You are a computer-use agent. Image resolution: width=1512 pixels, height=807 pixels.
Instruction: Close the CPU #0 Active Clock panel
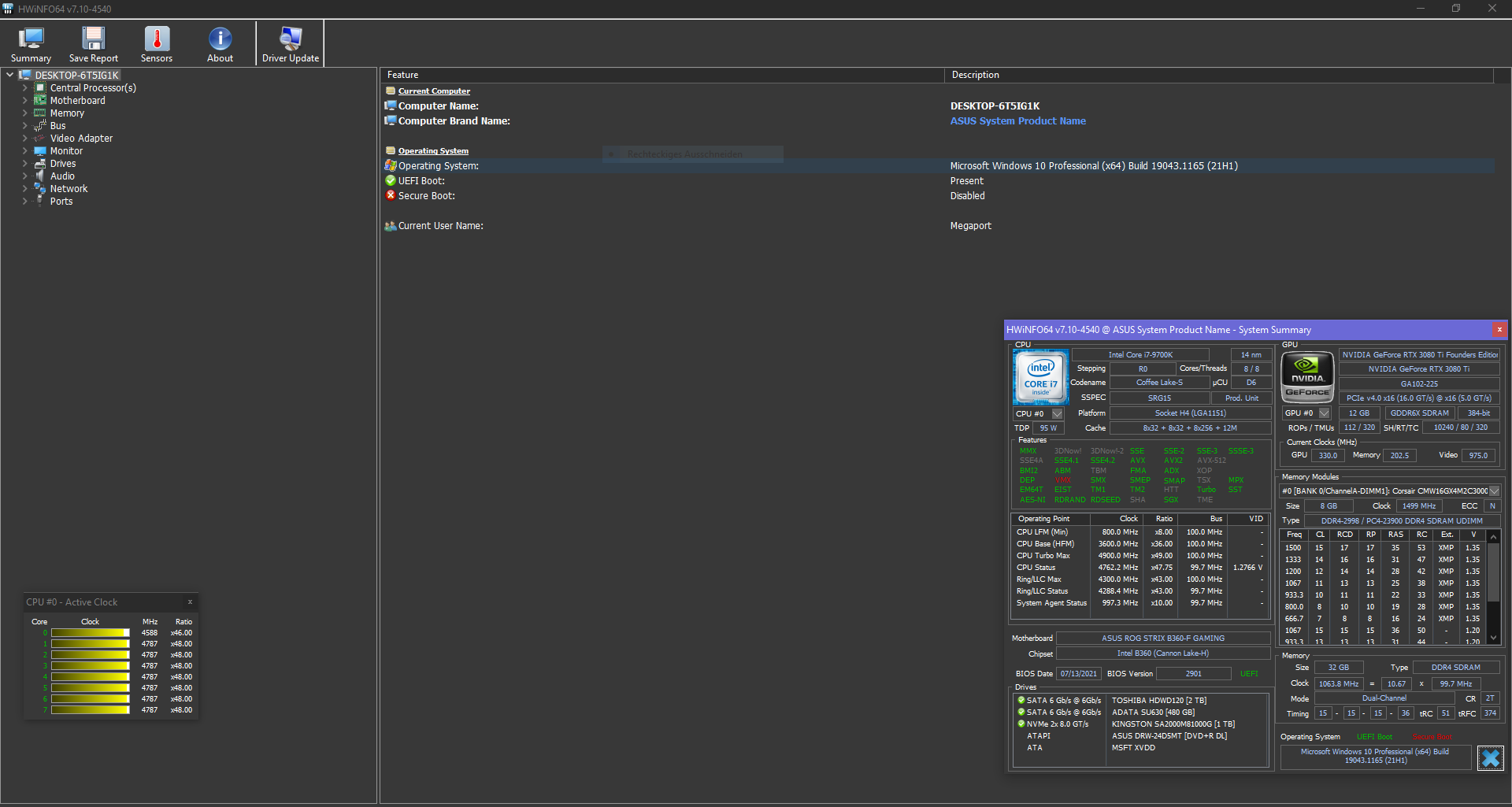(x=190, y=602)
